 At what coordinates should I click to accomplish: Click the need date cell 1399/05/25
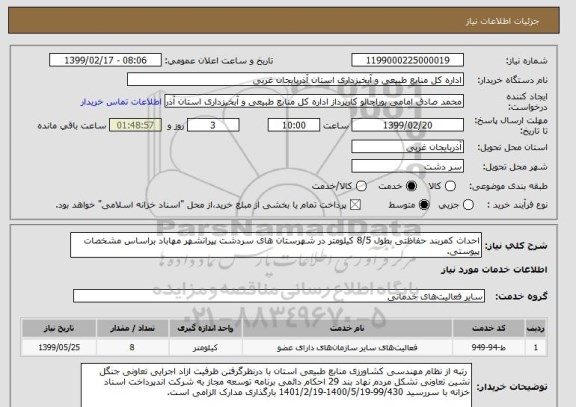point(59,347)
